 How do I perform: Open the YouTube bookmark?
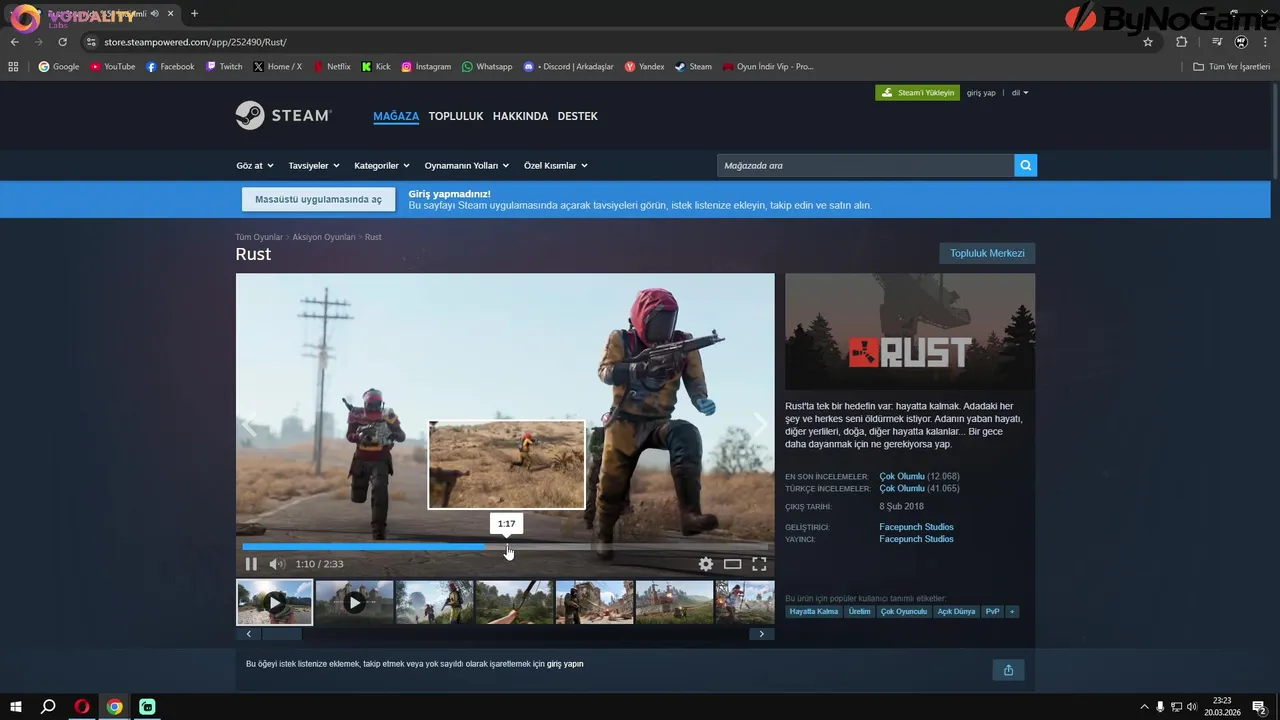(x=112, y=67)
